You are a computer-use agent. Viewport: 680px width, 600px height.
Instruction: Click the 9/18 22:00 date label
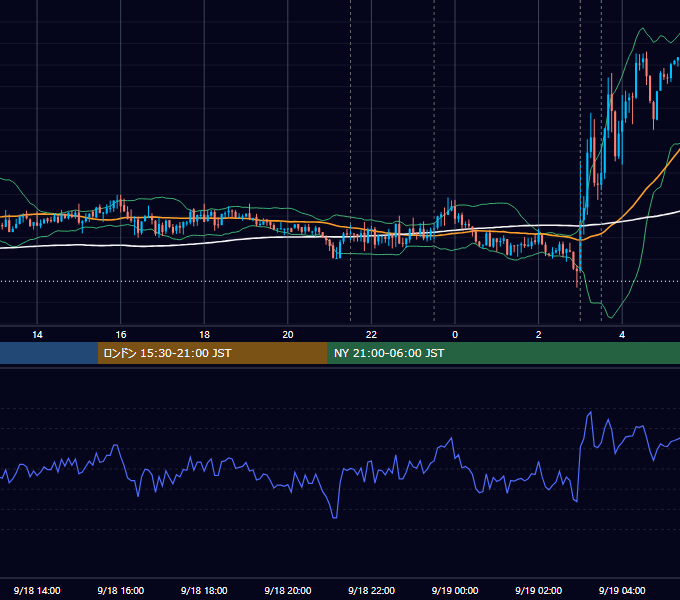pos(371,590)
